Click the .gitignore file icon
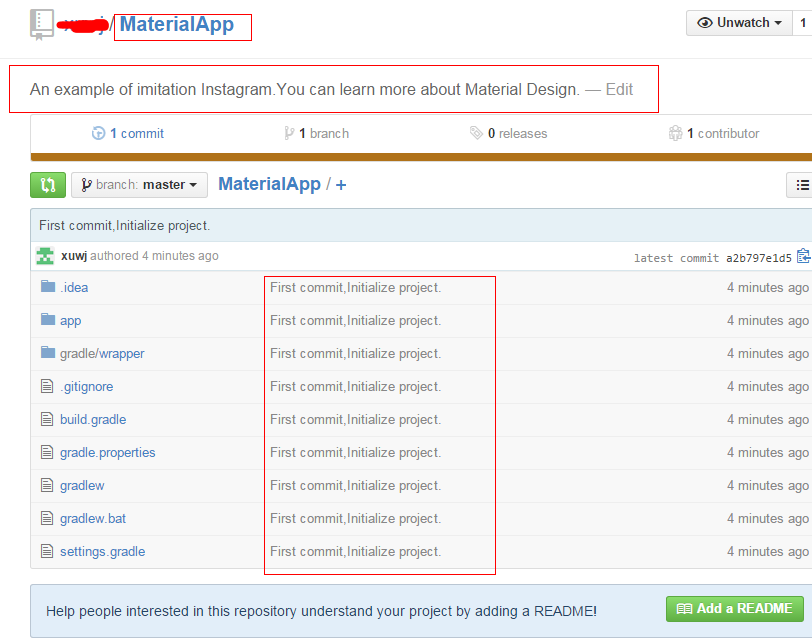 coord(47,386)
